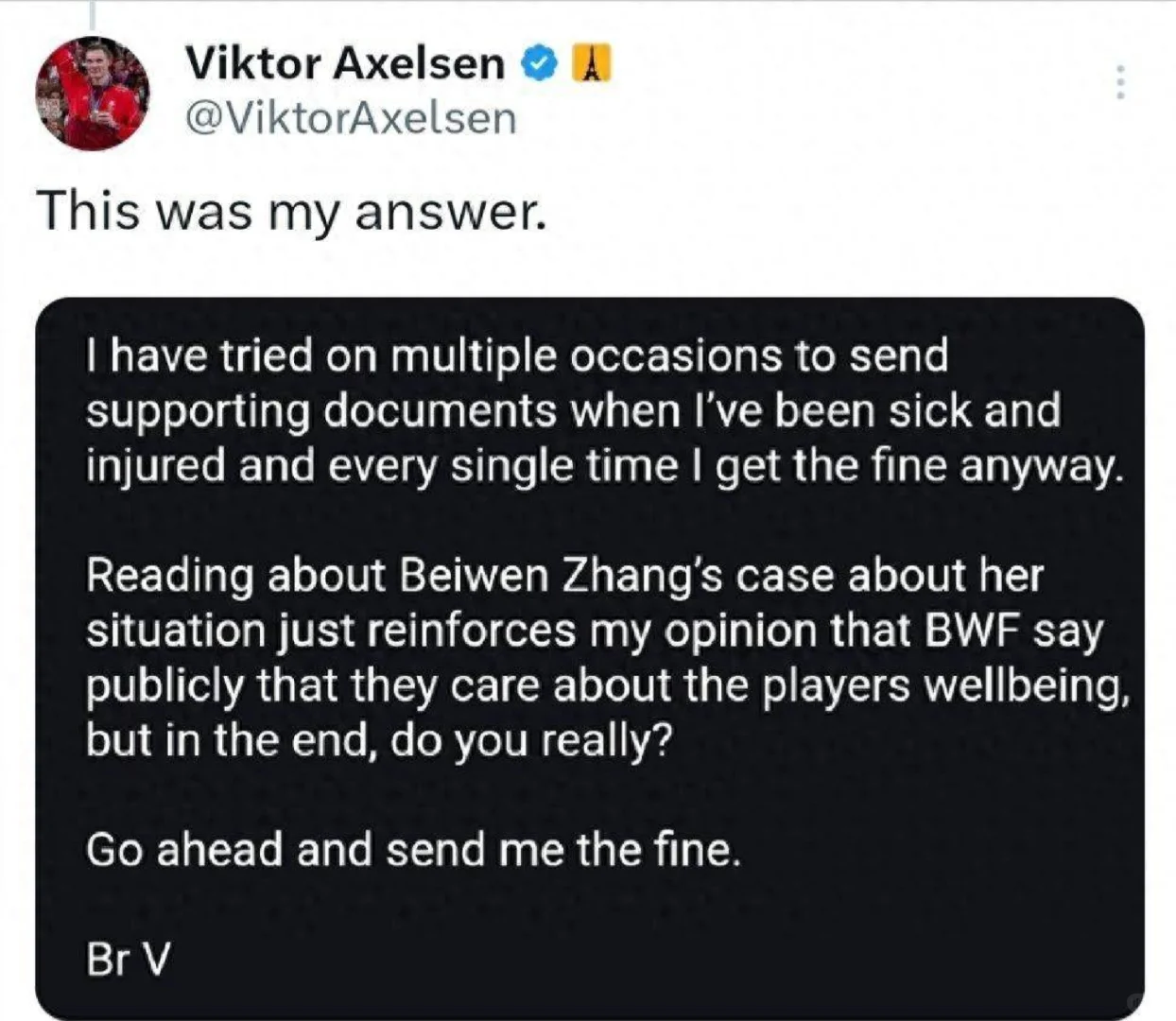Click the "Br V" signature

click(129, 960)
